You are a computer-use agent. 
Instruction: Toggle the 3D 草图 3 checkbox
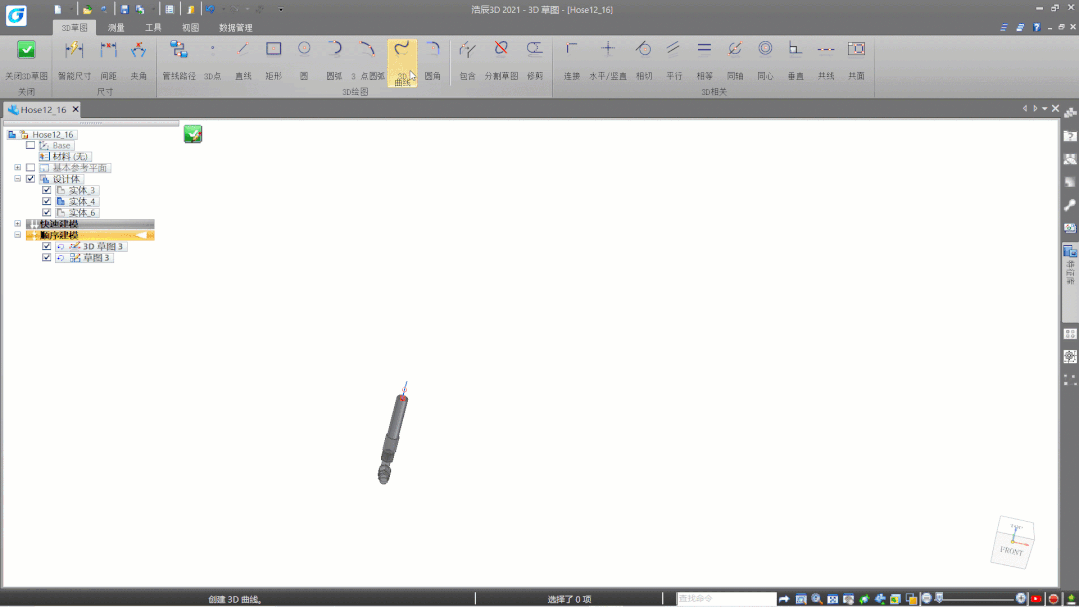(47, 246)
